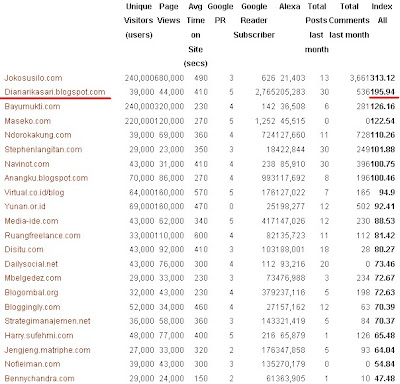The height and width of the screenshot is (384, 400).
Task: Click total posts 20 for Dailysocial.net
Action: coord(324,264)
